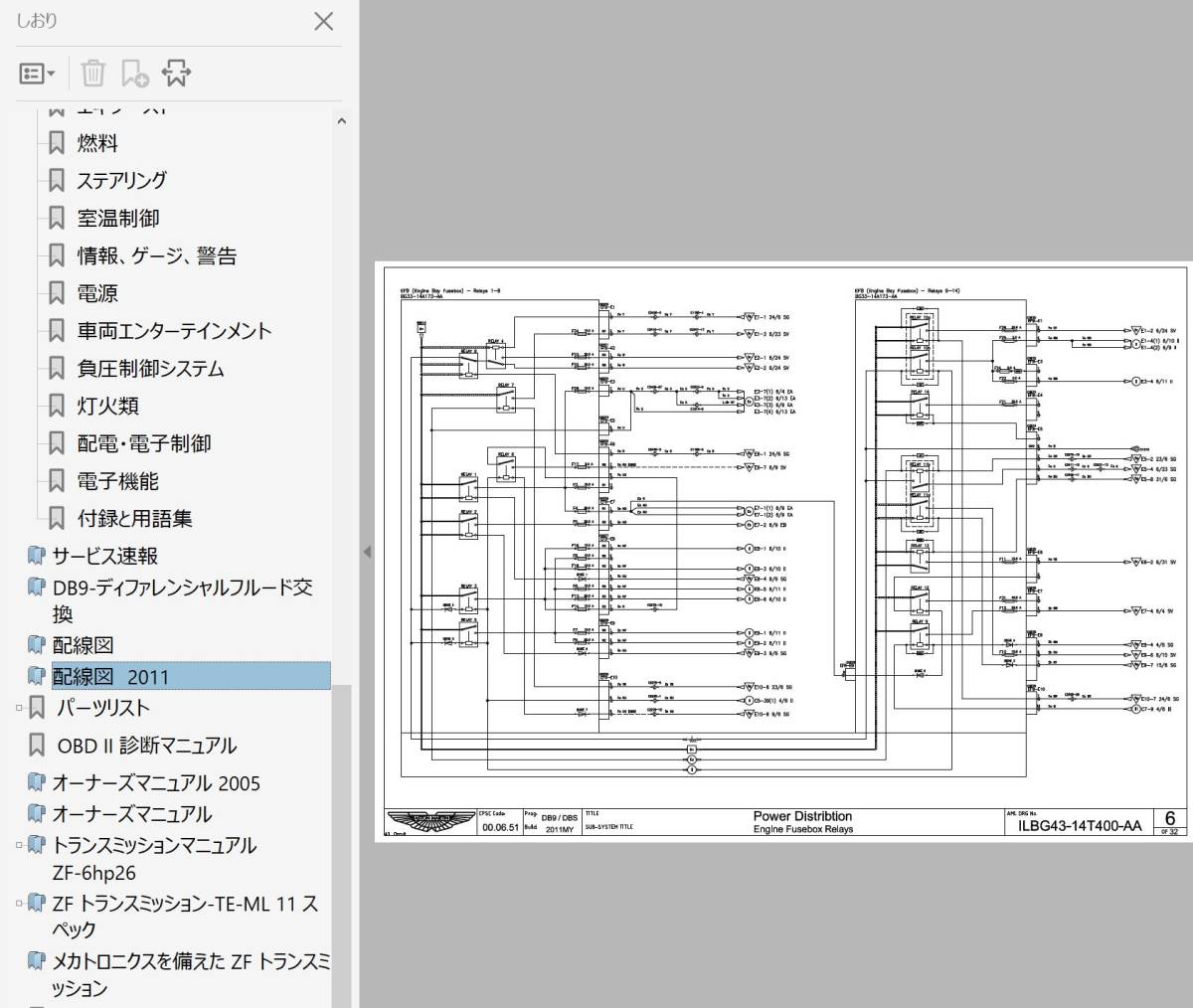Viewport: 1193px width, 1008px height.
Task: Find current bookmark icon
Action: click(176, 73)
